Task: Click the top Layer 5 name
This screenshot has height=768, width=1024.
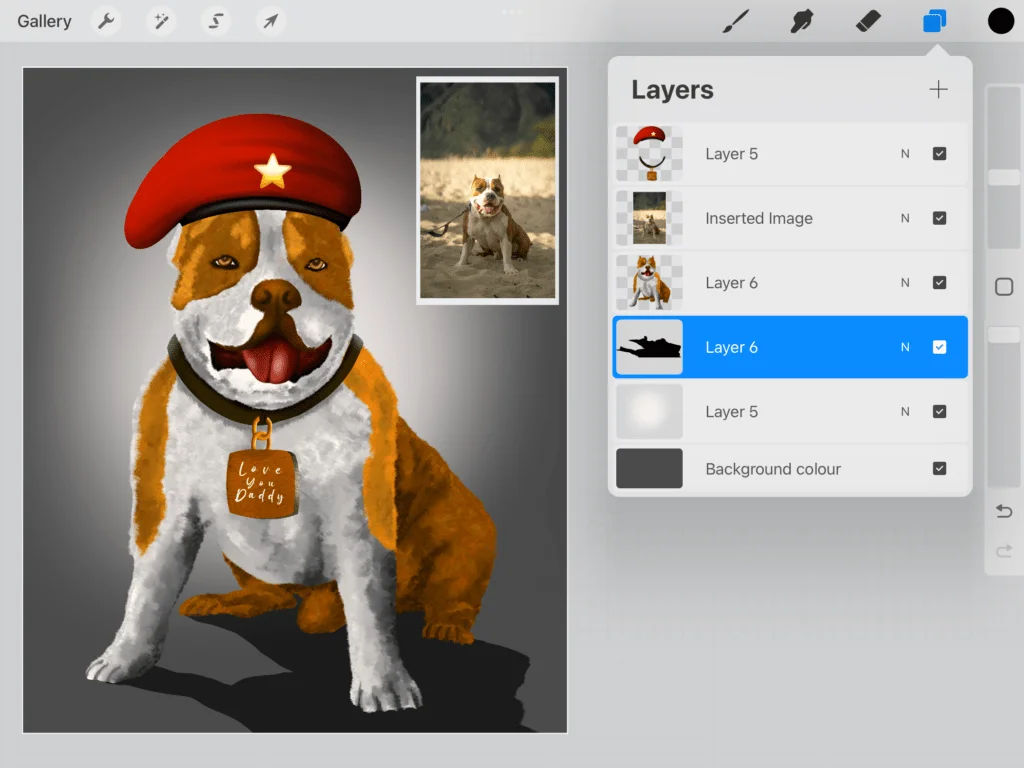Action: tap(731, 153)
